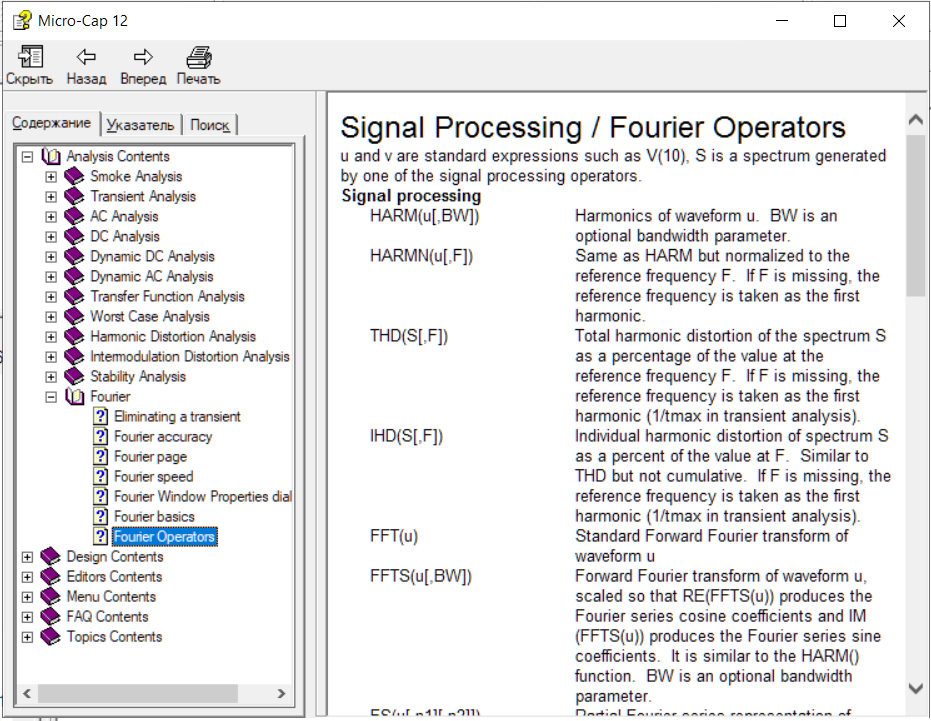Expand the Design Contents node
931x721 pixels.
[27, 557]
